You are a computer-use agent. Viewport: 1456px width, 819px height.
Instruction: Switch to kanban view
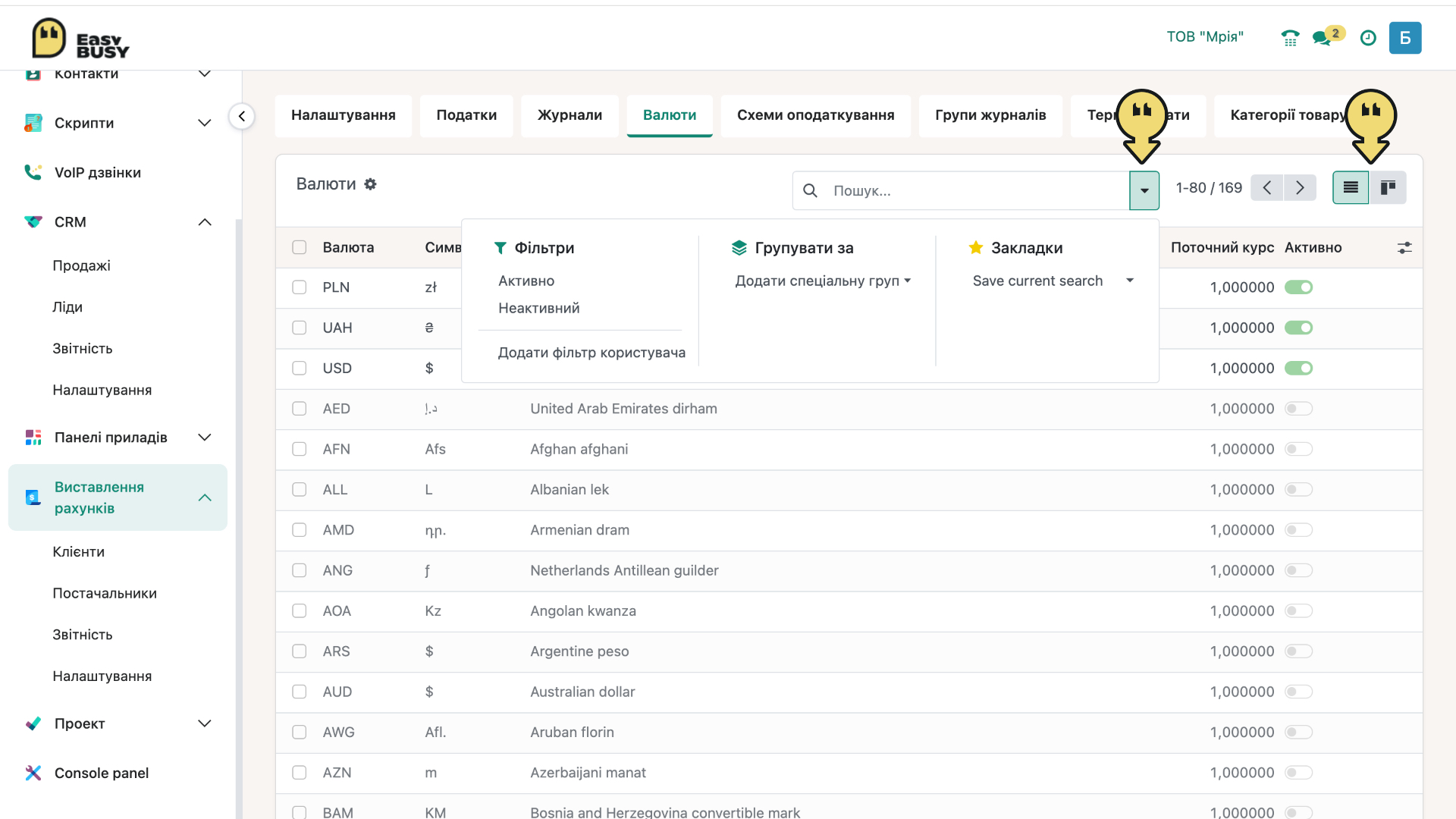click(1388, 187)
